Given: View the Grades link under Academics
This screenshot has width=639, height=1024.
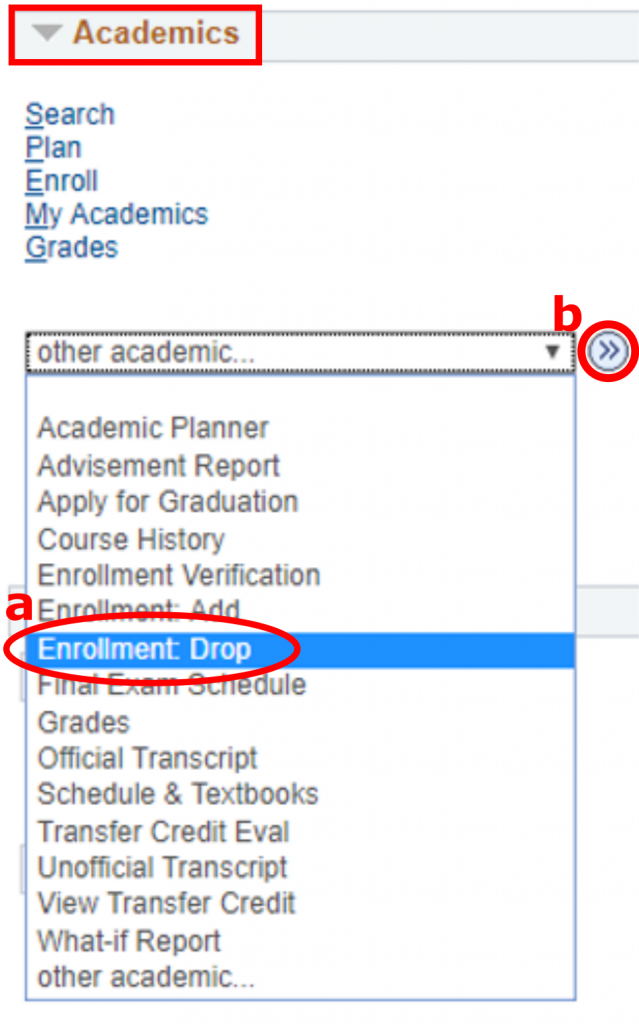Looking at the screenshot, I should coord(71,247).
